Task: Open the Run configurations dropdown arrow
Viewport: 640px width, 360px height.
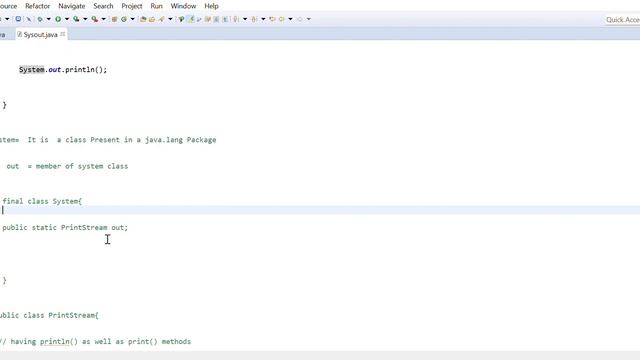Action: pyautogui.click(x=67, y=19)
